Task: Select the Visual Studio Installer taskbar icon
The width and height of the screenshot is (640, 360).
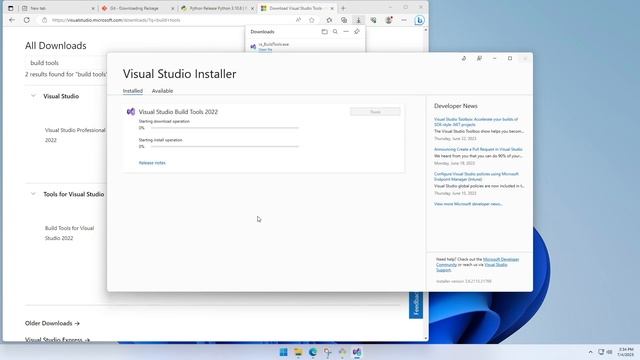Action: (x=357, y=352)
